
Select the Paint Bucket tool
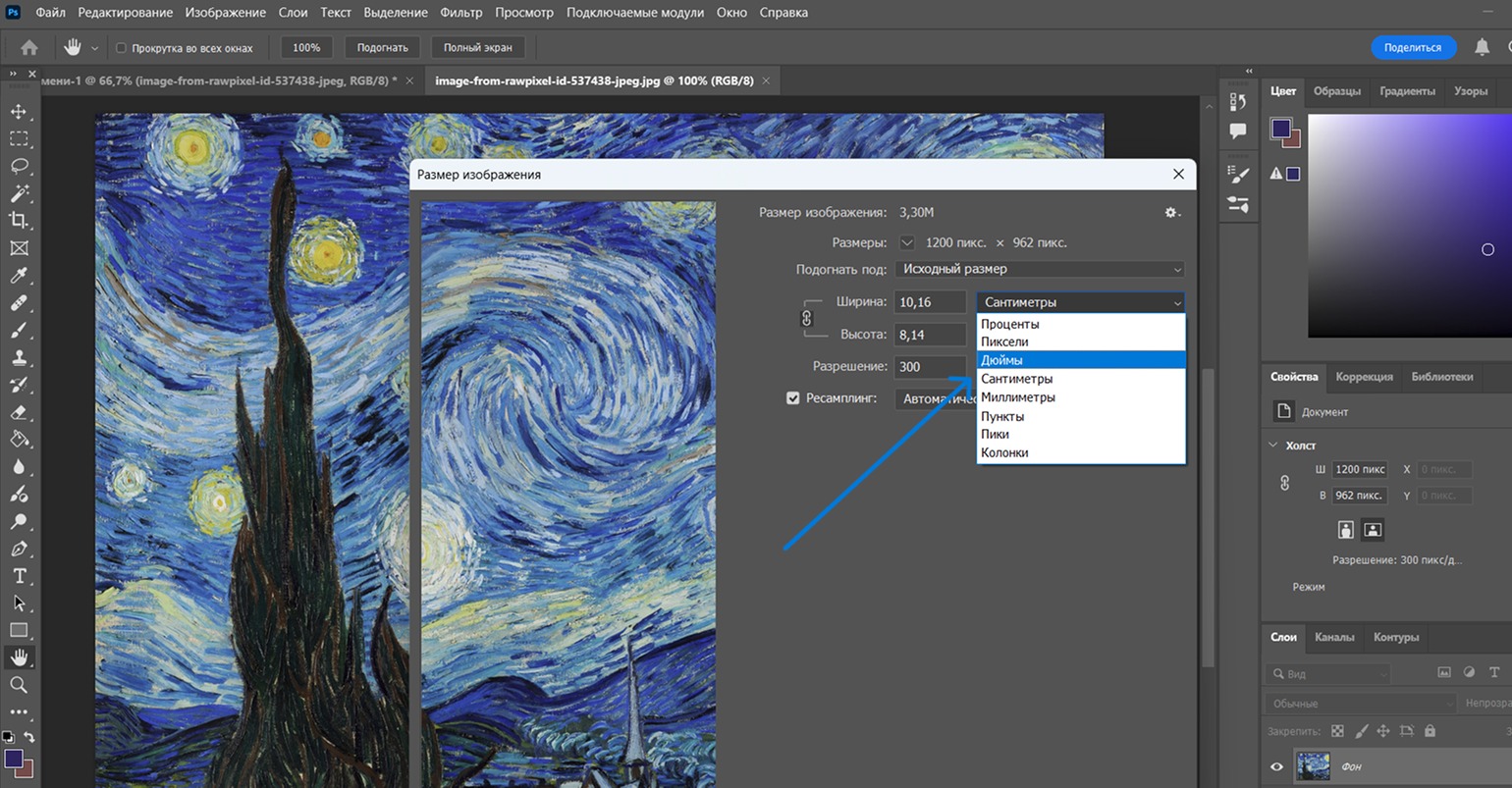[x=19, y=440]
